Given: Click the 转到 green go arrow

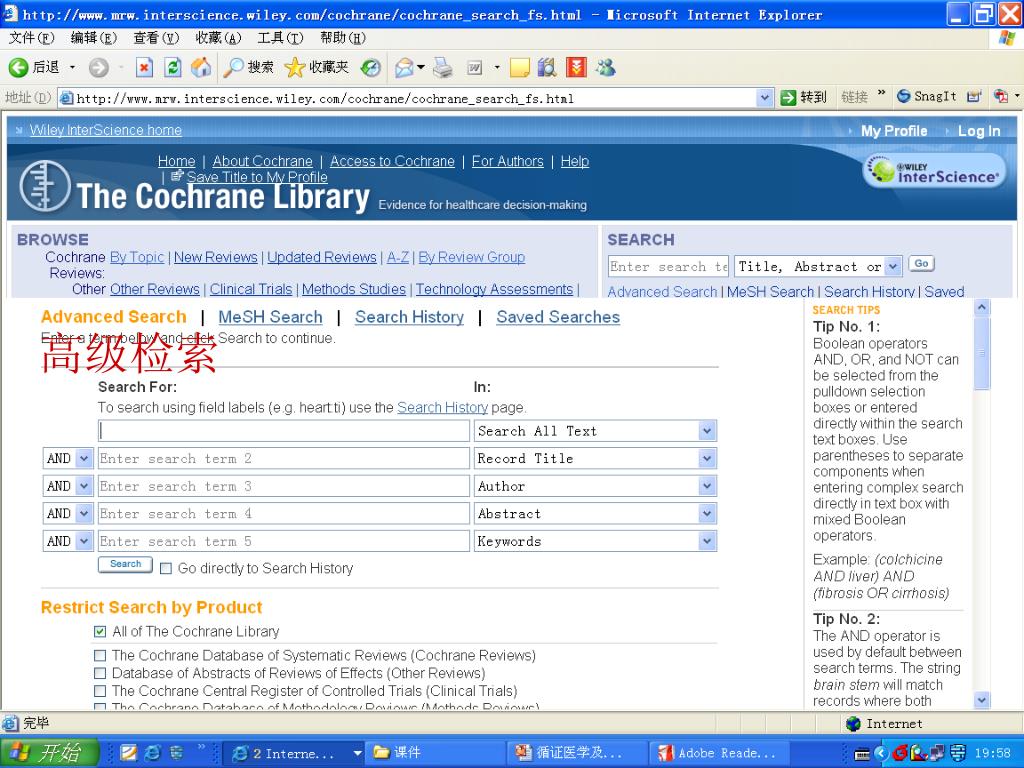Looking at the screenshot, I should [788, 98].
